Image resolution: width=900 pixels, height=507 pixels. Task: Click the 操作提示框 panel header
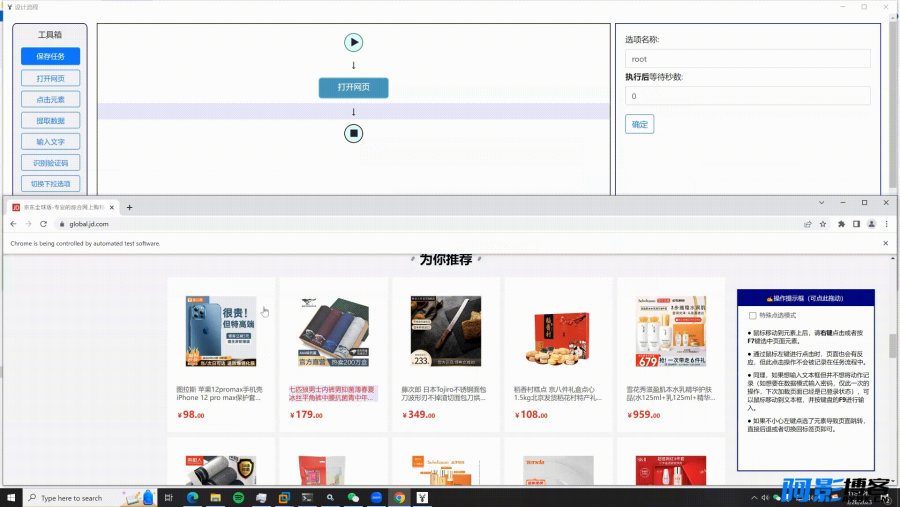tap(806, 298)
